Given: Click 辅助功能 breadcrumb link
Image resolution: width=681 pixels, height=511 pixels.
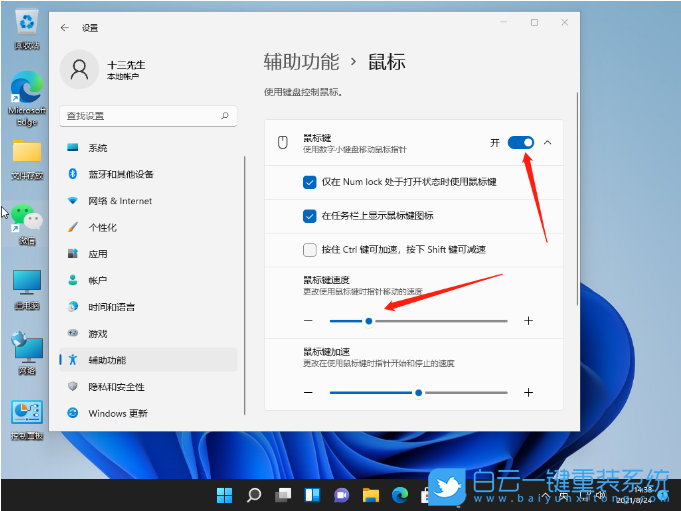Looking at the screenshot, I should 301,62.
